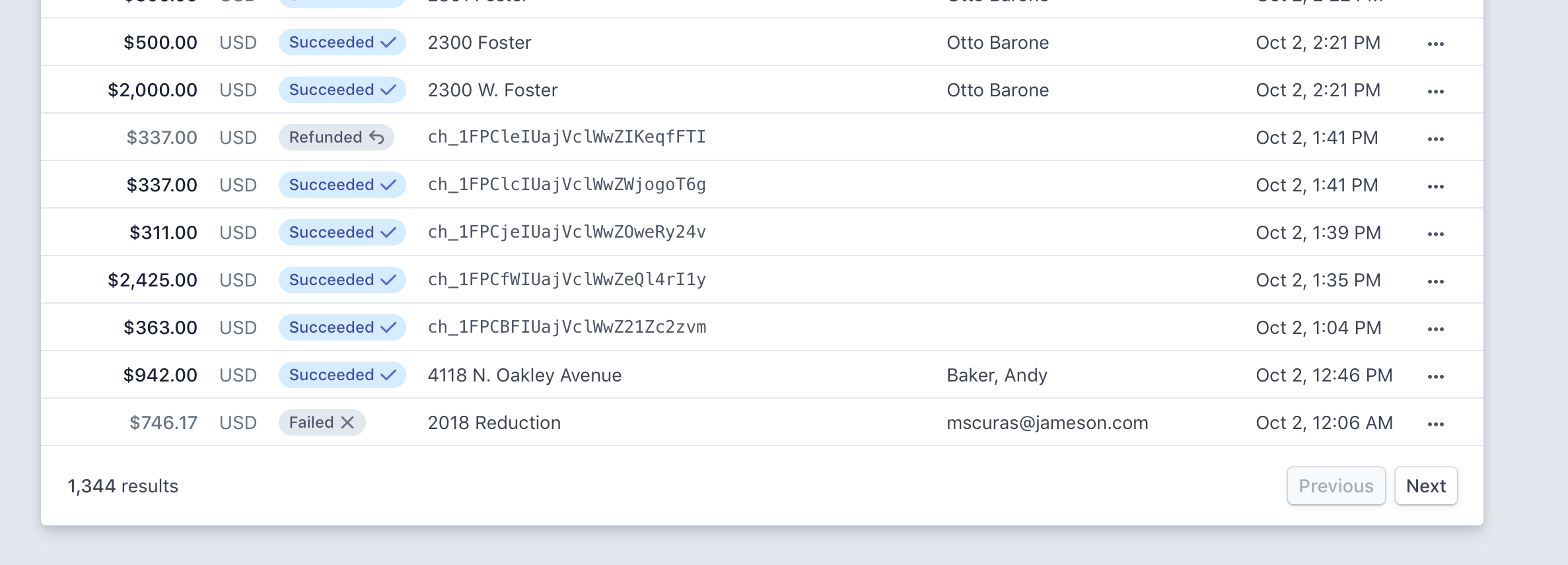Image resolution: width=1568 pixels, height=565 pixels.
Task: Open the menu for the $2,000.00 payment
Action: [x=1435, y=91]
